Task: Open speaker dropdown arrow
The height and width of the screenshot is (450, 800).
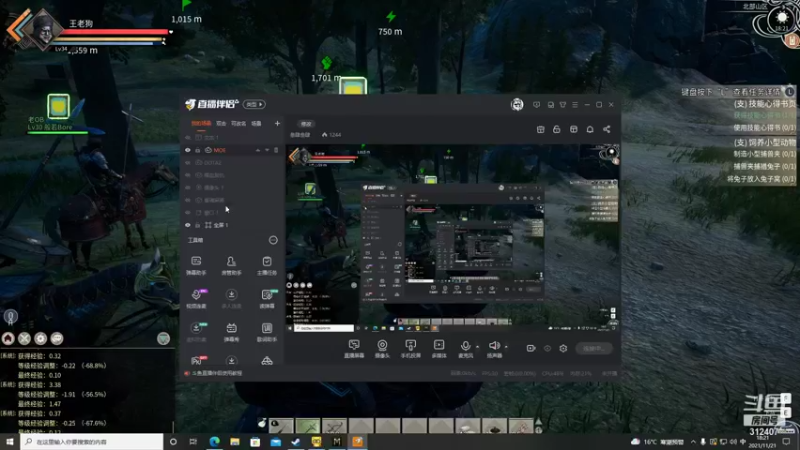Action: click(x=506, y=346)
